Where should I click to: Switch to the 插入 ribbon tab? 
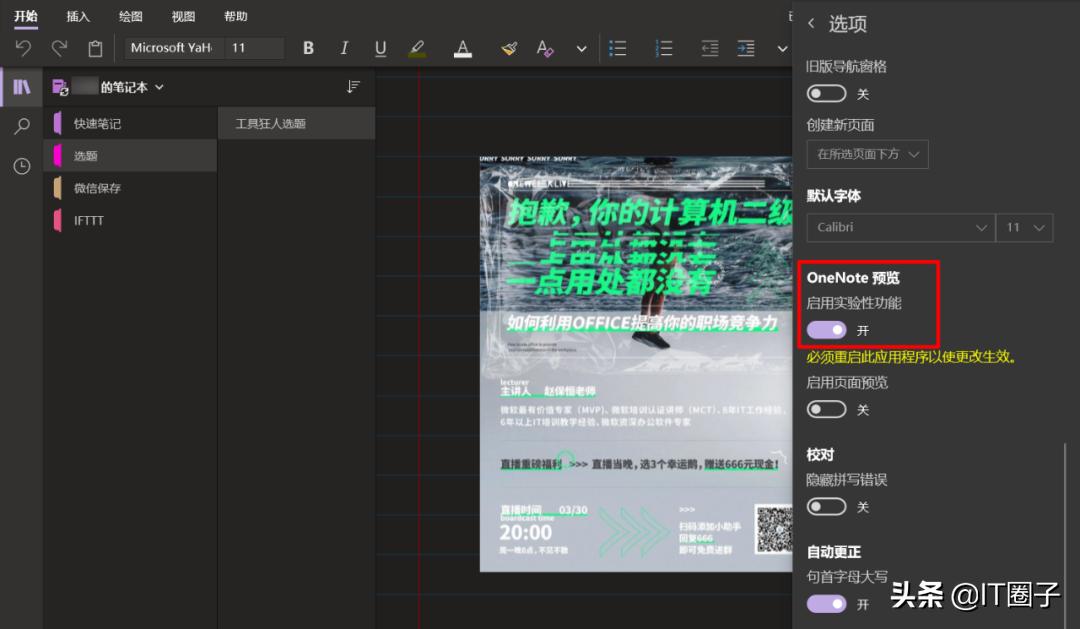pyautogui.click(x=79, y=16)
